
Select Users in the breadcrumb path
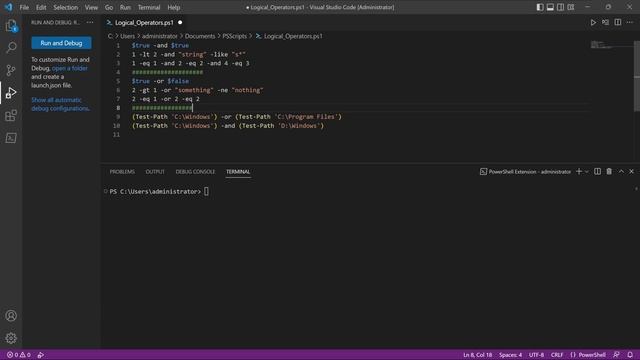point(127,36)
